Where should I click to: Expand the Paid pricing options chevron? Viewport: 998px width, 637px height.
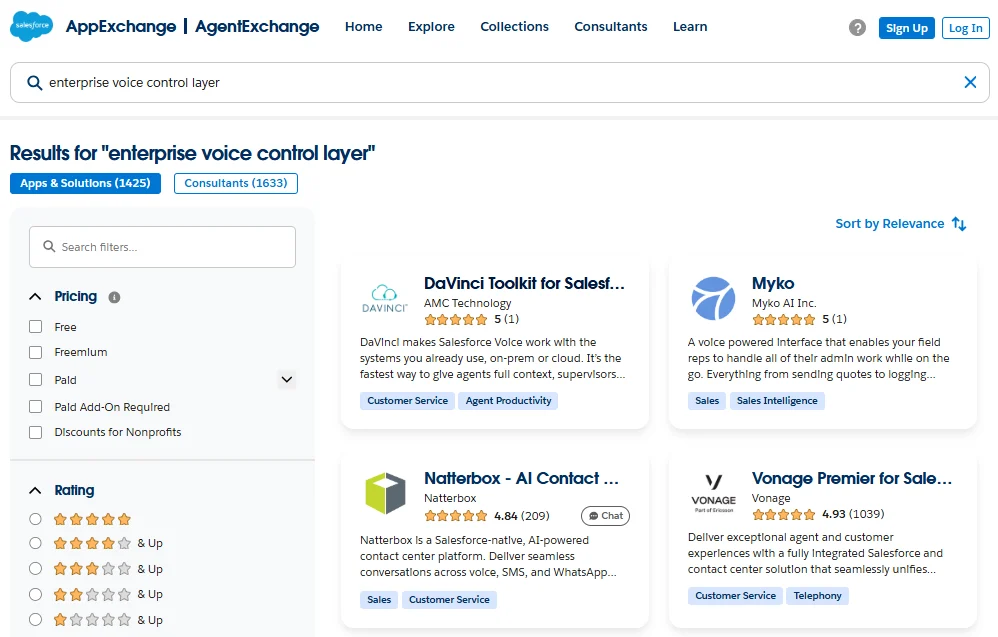point(287,380)
